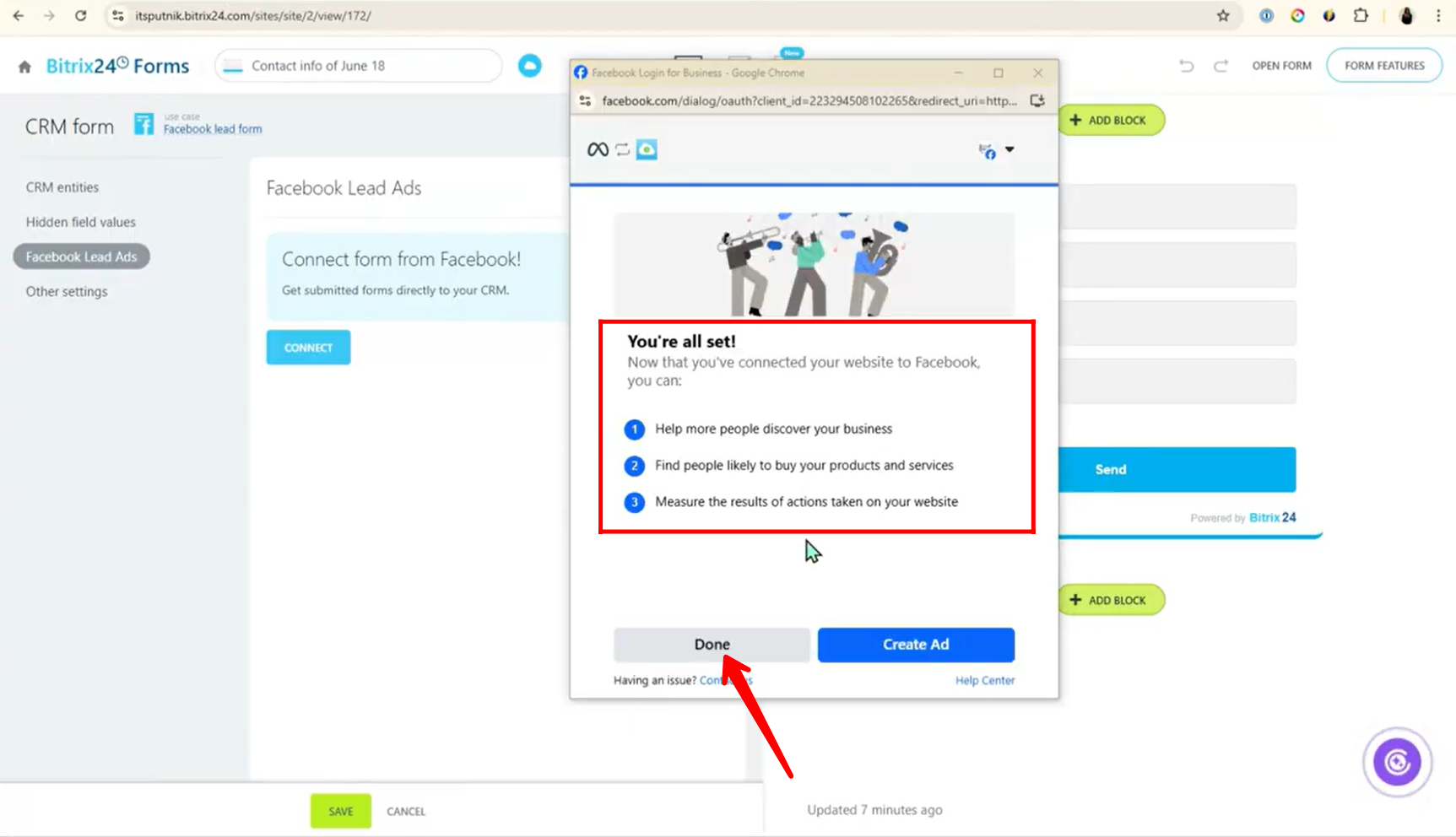Click "Help more people discover your business" text
The image size is (1456, 837).
click(773, 429)
